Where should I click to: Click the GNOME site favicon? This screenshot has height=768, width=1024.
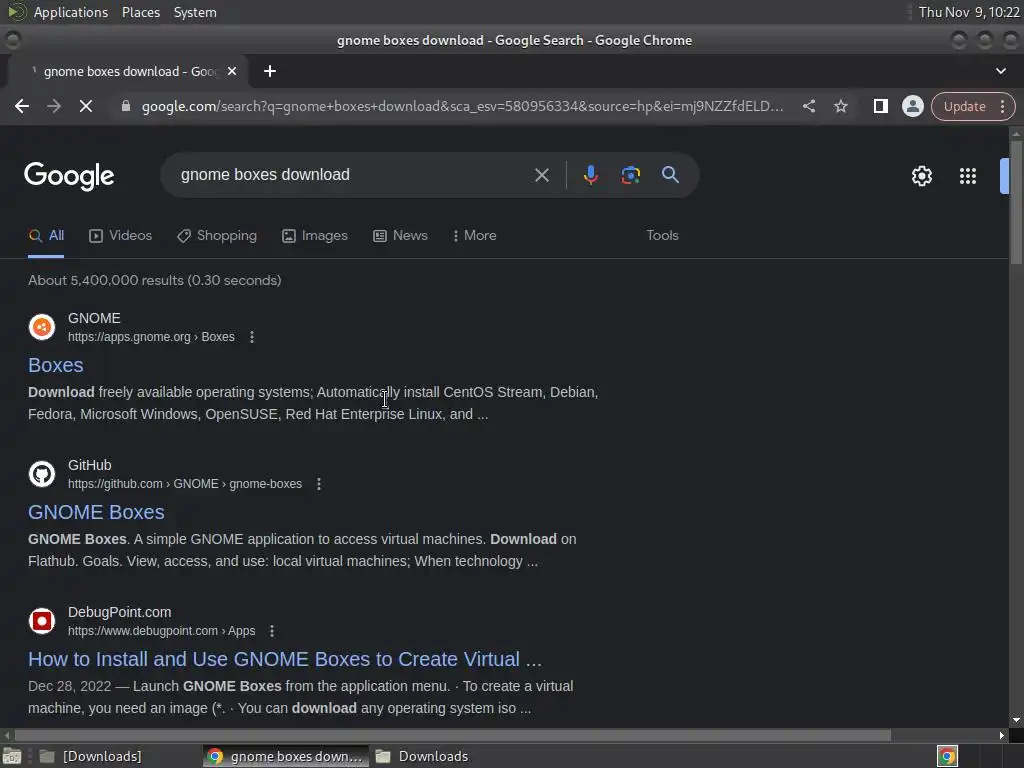click(x=42, y=327)
